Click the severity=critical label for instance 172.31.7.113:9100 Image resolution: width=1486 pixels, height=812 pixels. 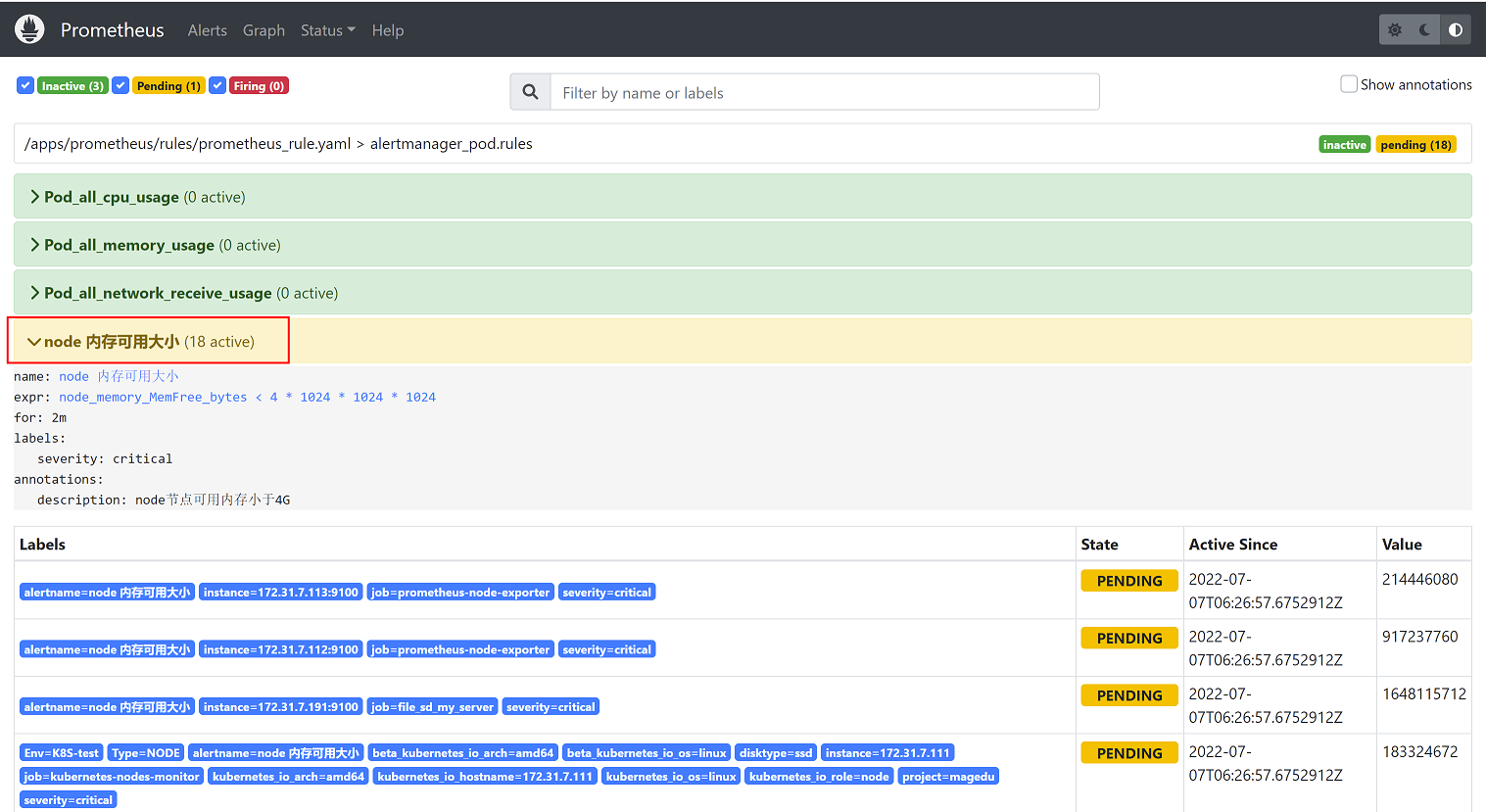(x=606, y=593)
